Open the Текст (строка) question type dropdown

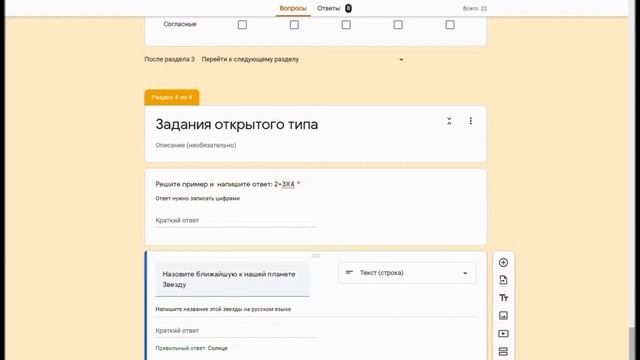(x=407, y=273)
